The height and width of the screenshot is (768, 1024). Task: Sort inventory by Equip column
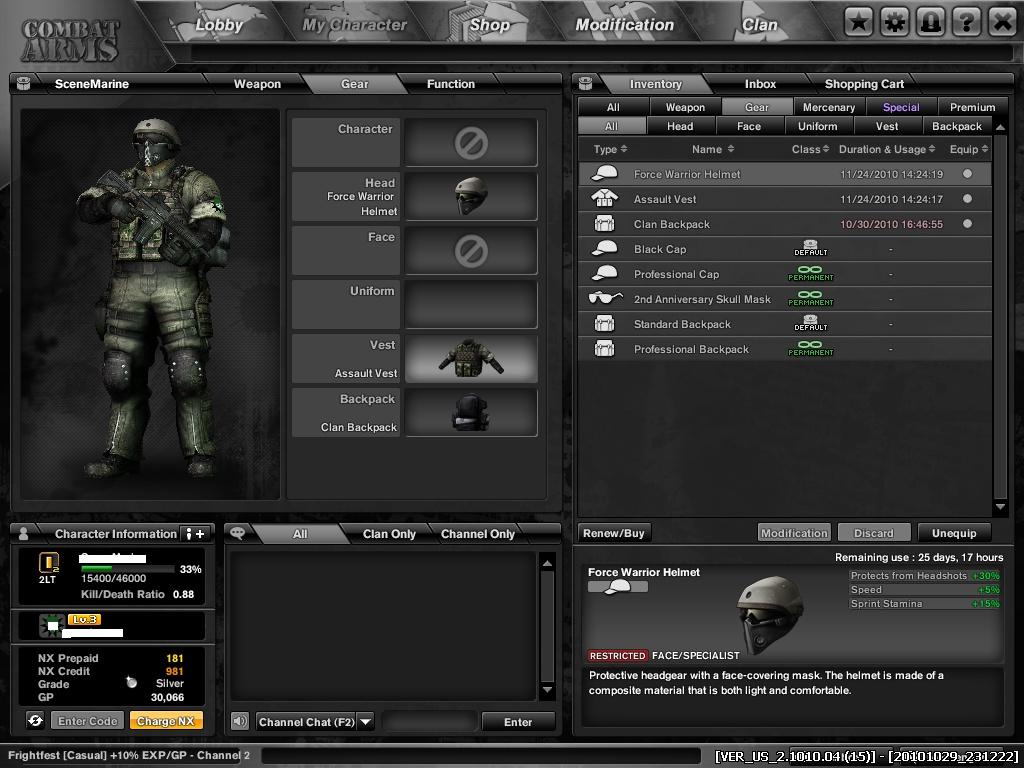tap(968, 149)
